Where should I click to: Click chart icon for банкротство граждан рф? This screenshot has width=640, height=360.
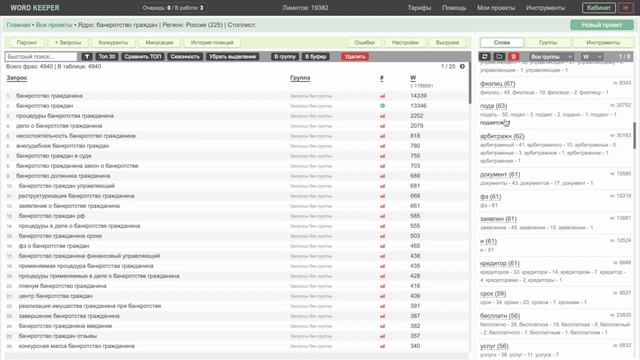tap(382, 216)
